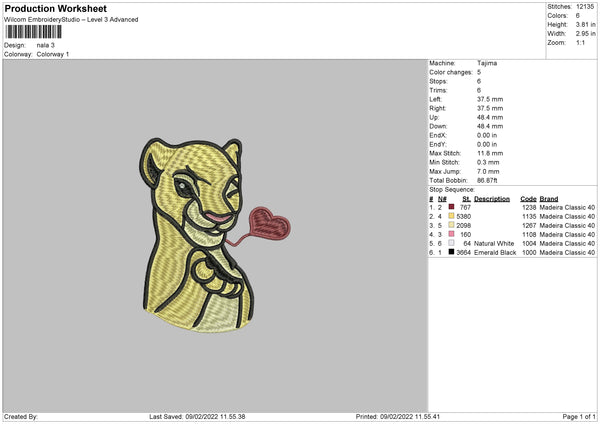Click the 'Page 1 of 1' indicator
This screenshot has height=424, width=600.
[579, 417]
